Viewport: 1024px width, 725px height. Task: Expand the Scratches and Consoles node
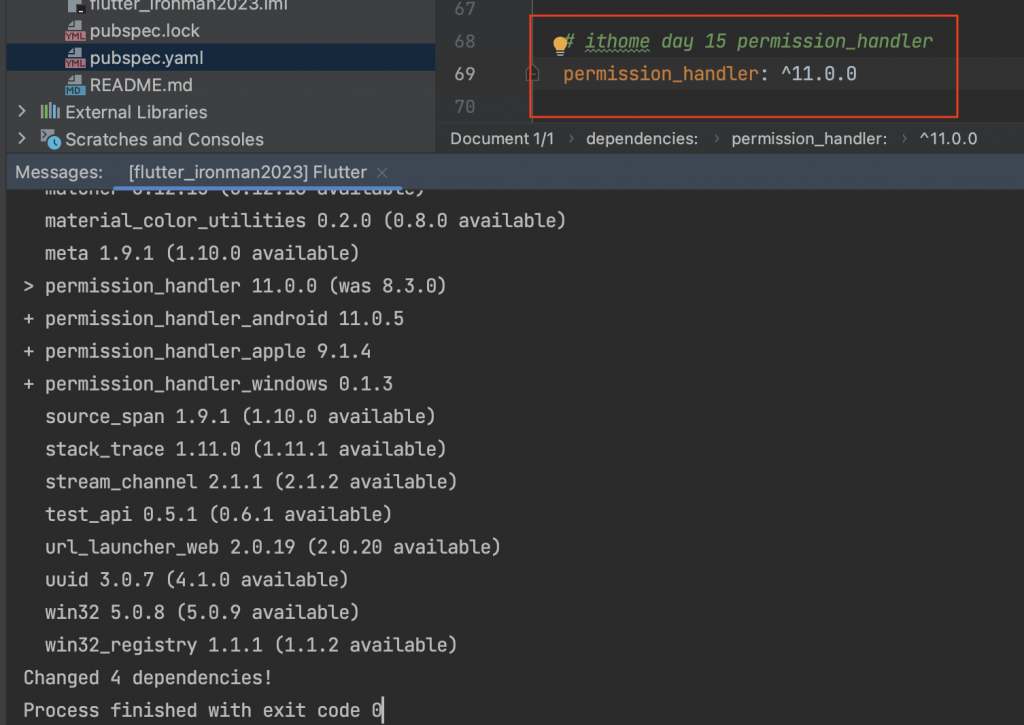[22, 138]
